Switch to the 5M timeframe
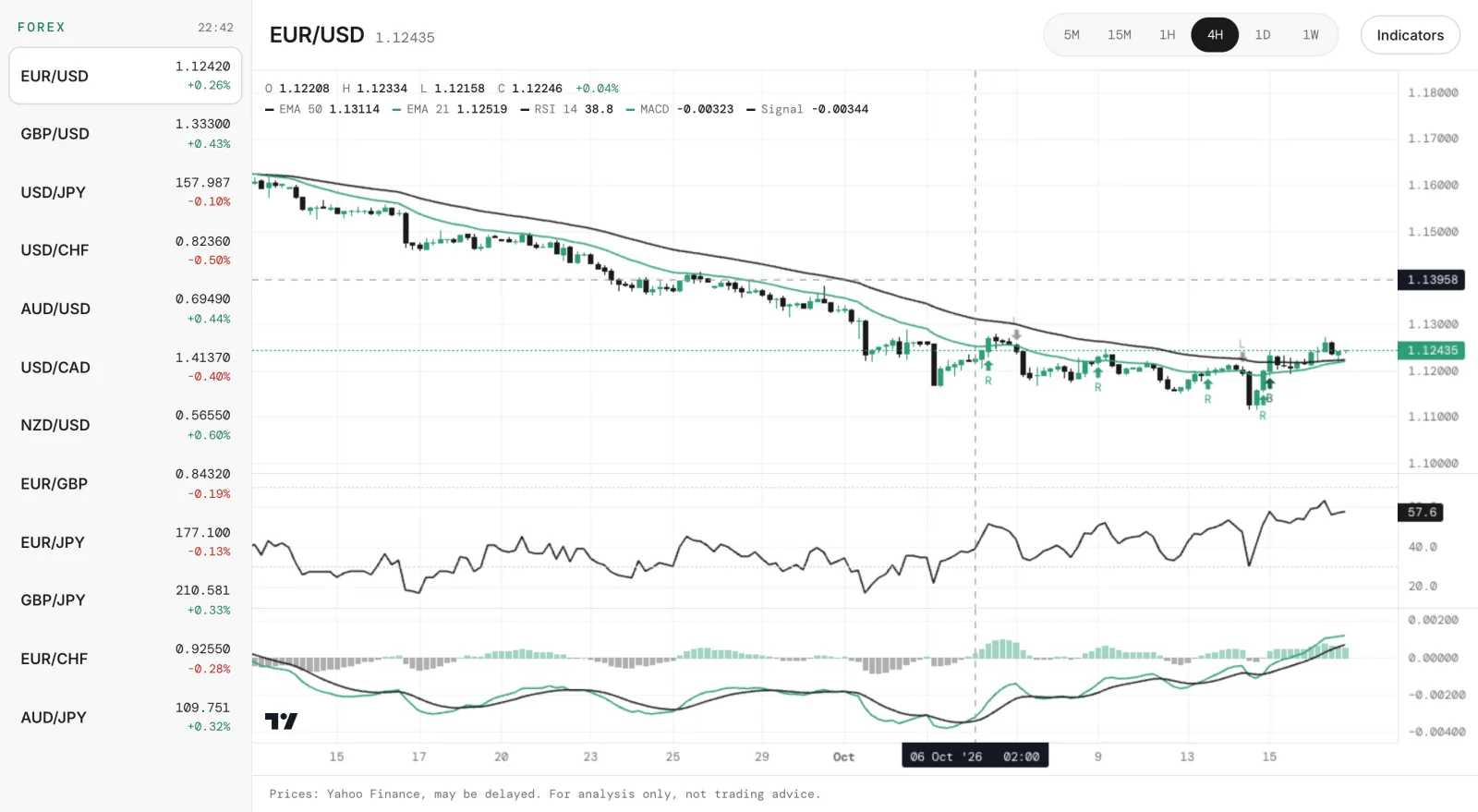Image resolution: width=1478 pixels, height=812 pixels. (x=1072, y=35)
